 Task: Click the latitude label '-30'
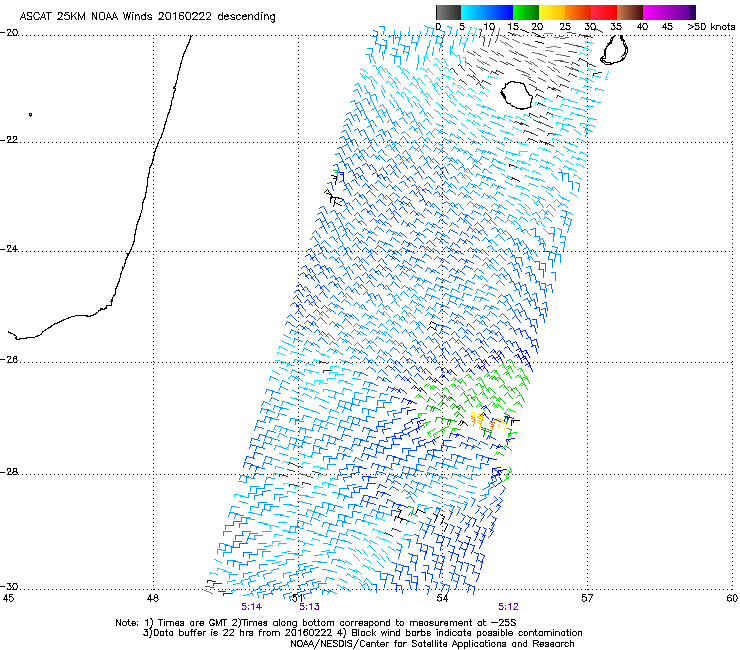coord(9,586)
